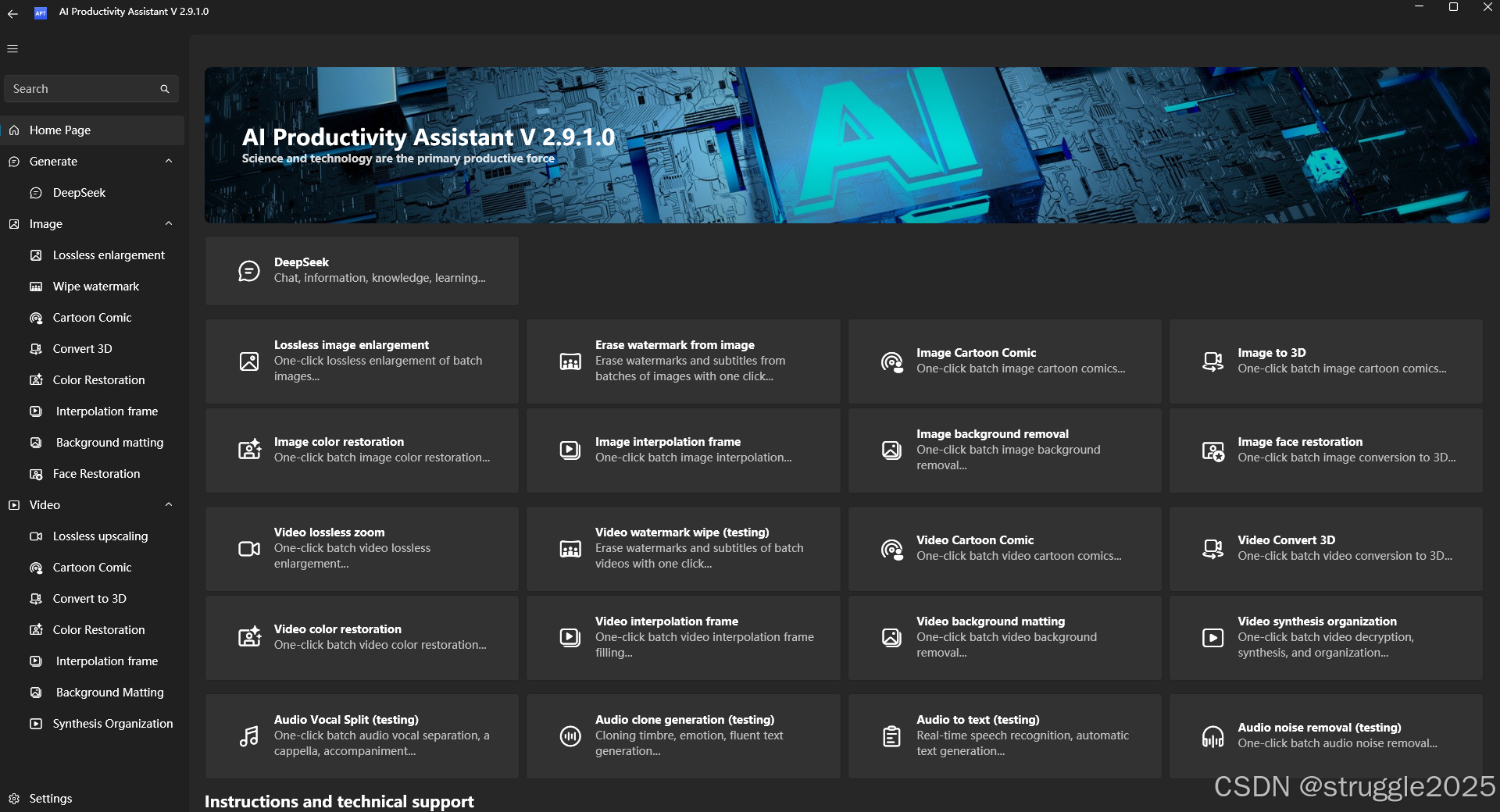
Task: Click the Generate chat bubble icon
Action: [14, 162]
